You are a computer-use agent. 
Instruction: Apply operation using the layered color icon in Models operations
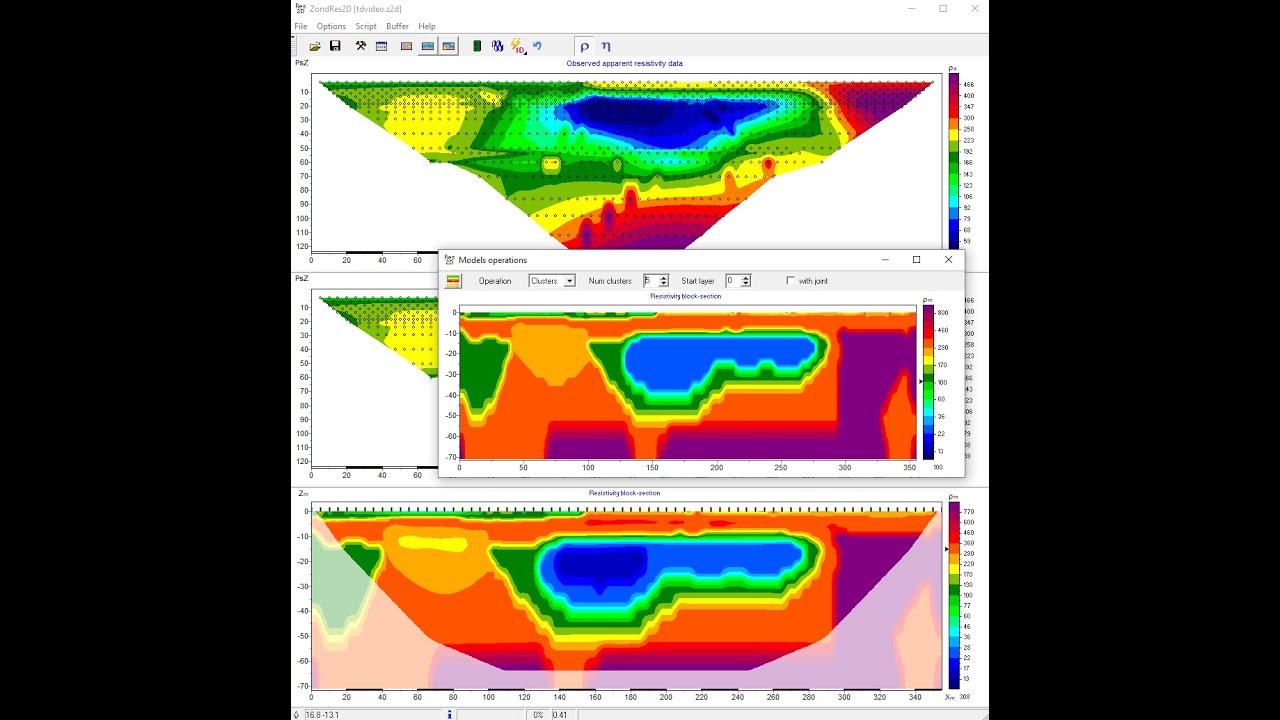453,281
